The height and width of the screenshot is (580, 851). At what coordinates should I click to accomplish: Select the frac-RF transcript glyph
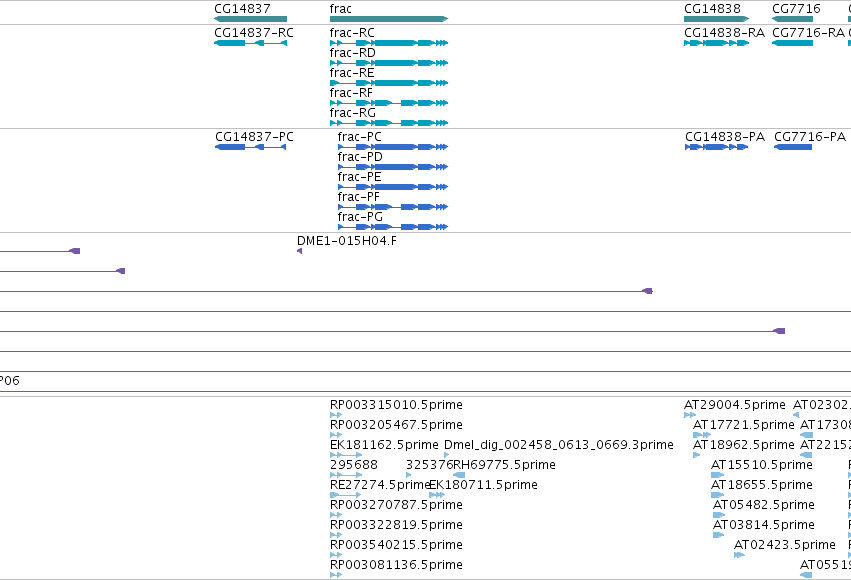point(389,103)
